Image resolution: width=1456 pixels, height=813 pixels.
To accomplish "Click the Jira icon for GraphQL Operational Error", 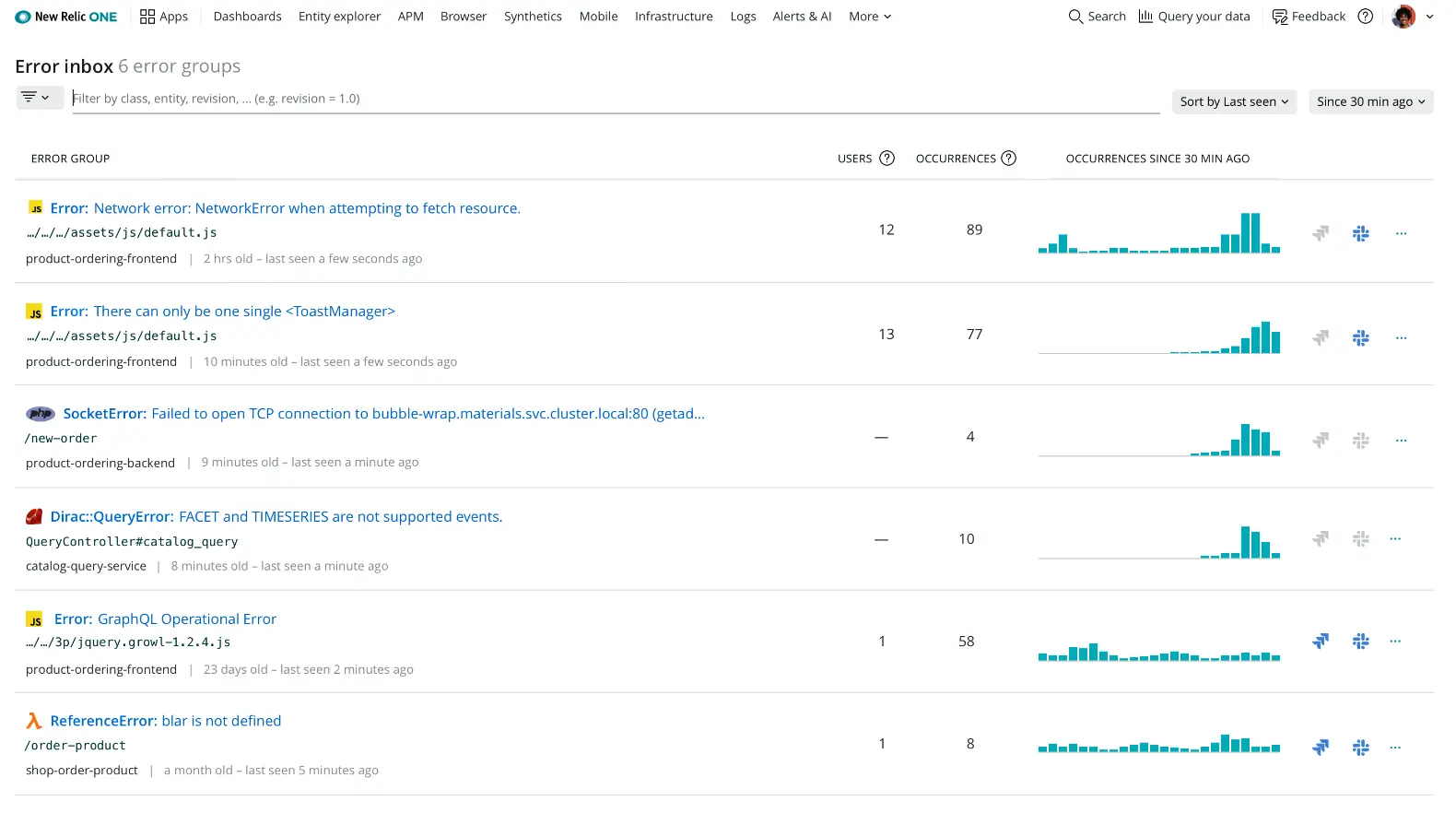I will (x=1321, y=641).
